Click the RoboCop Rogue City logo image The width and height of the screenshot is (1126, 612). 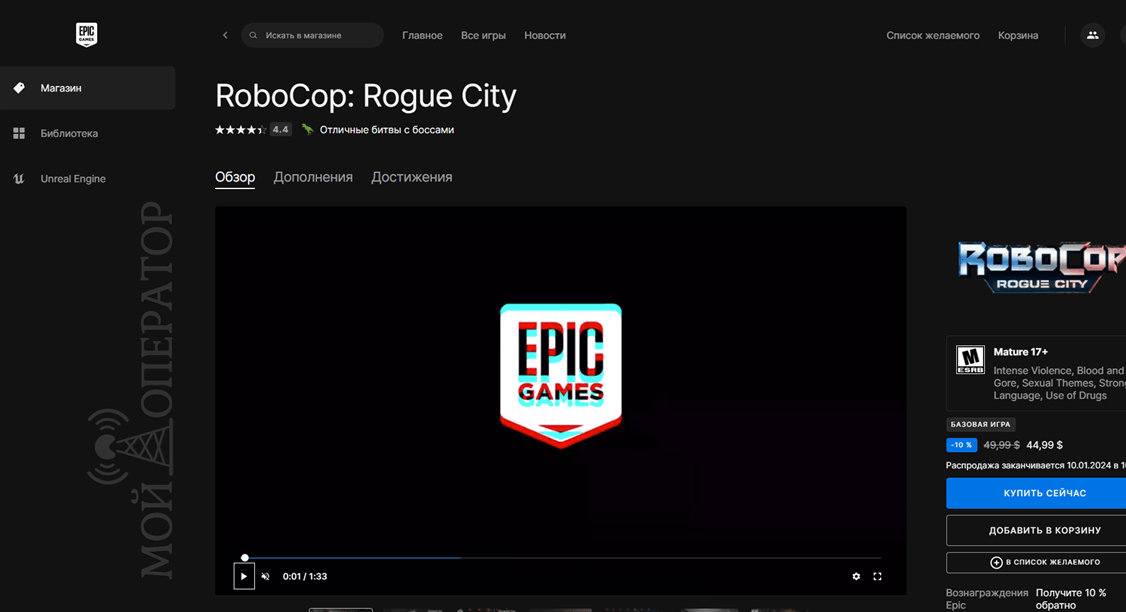[x=1041, y=267]
